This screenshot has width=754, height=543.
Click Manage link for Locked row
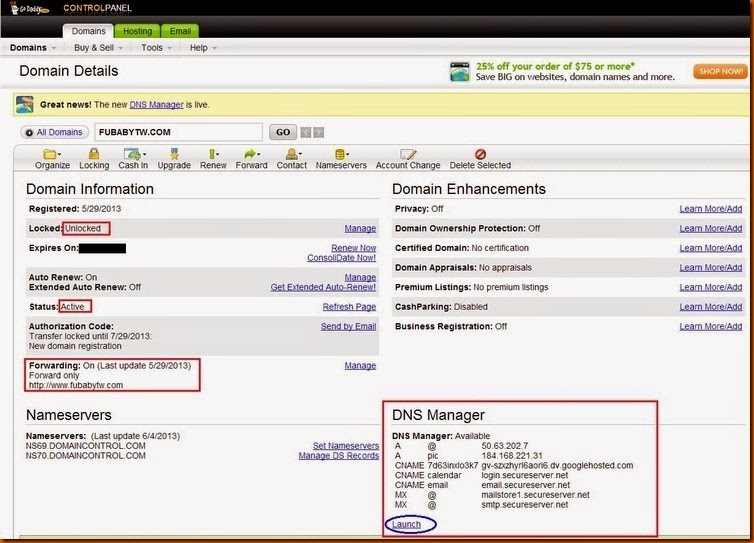click(x=360, y=228)
